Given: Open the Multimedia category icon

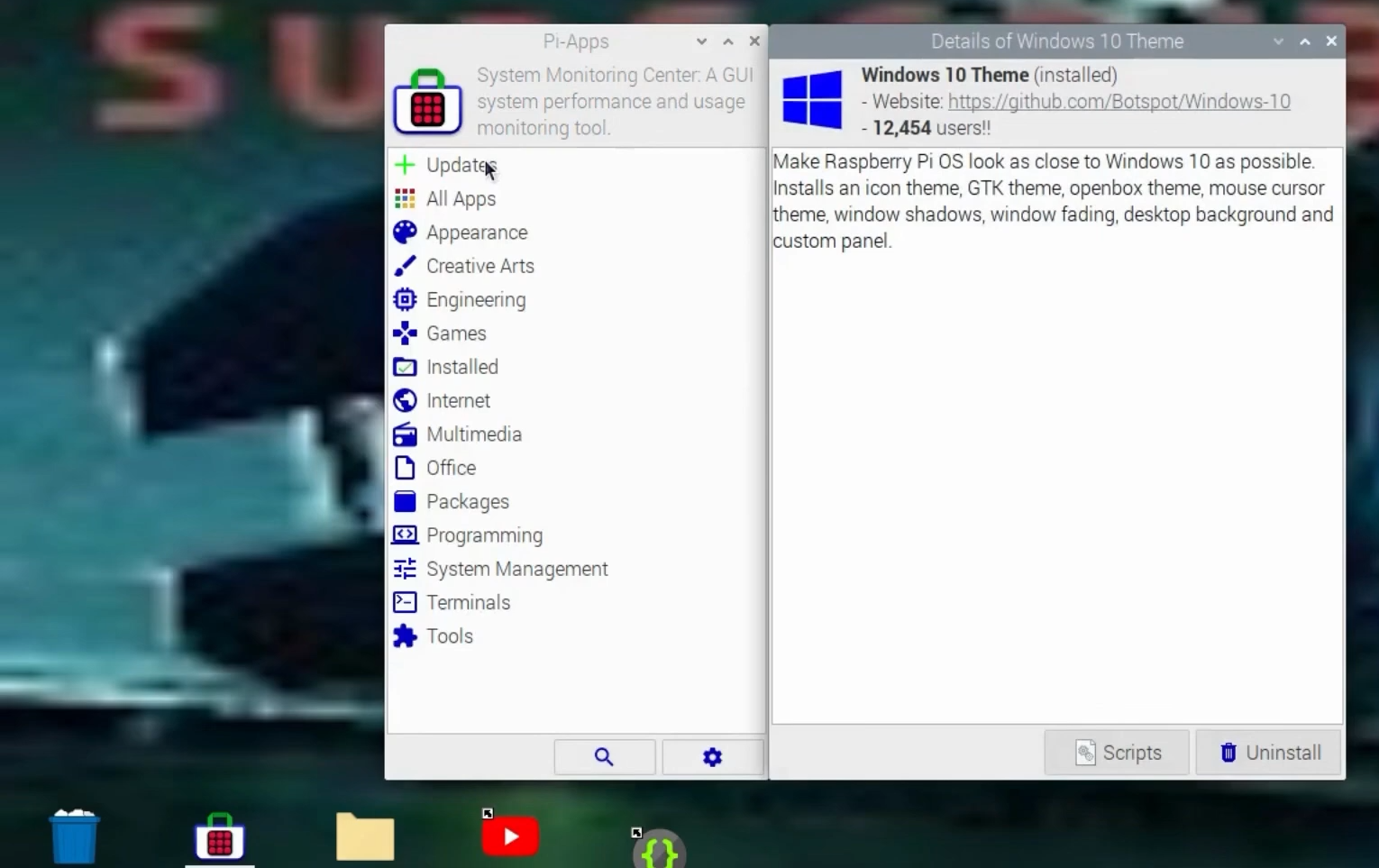Looking at the screenshot, I should click(473, 434).
